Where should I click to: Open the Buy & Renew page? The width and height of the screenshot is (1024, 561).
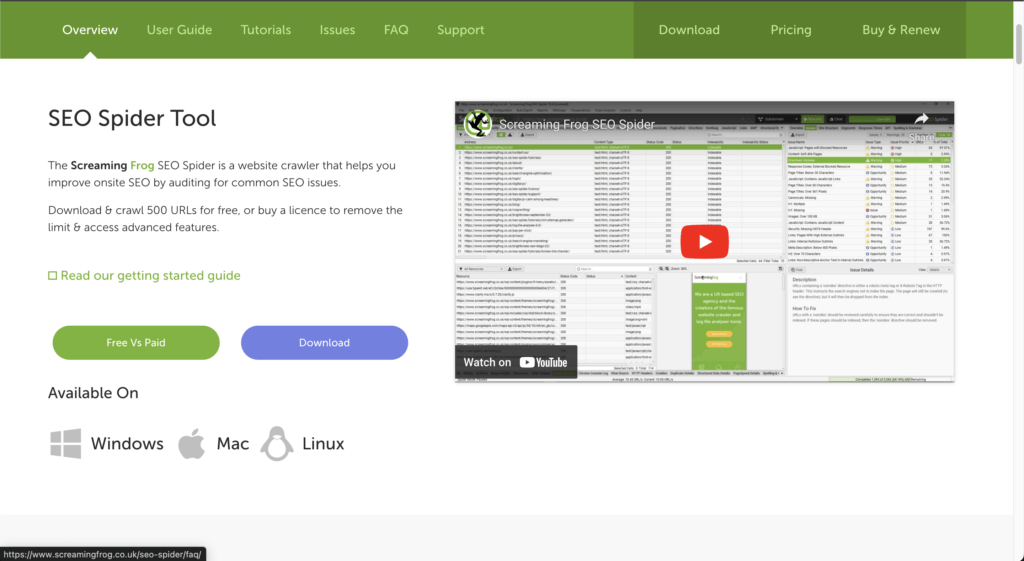pyautogui.click(x=901, y=30)
